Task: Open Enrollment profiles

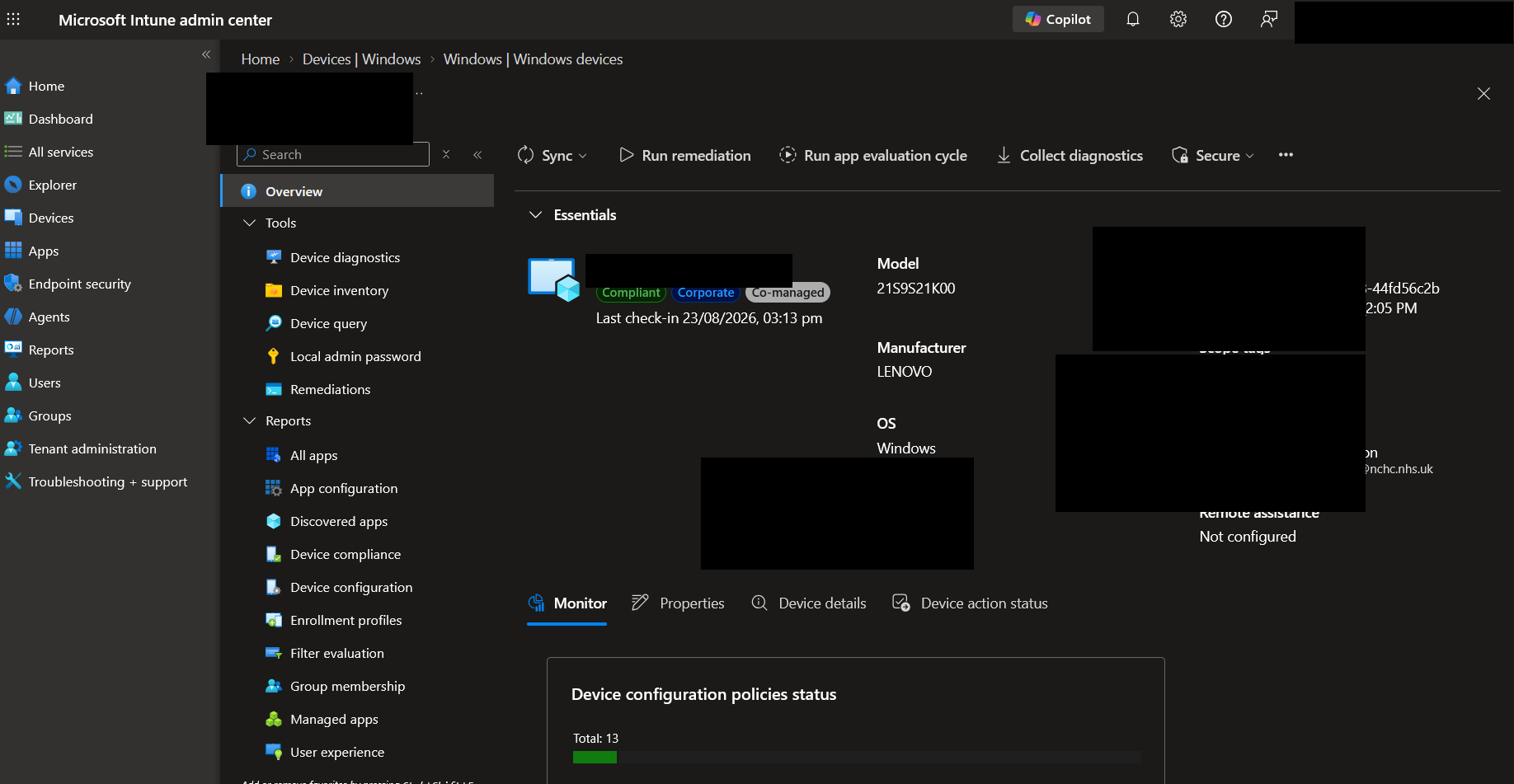Action: pyautogui.click(x=346, y=620)
